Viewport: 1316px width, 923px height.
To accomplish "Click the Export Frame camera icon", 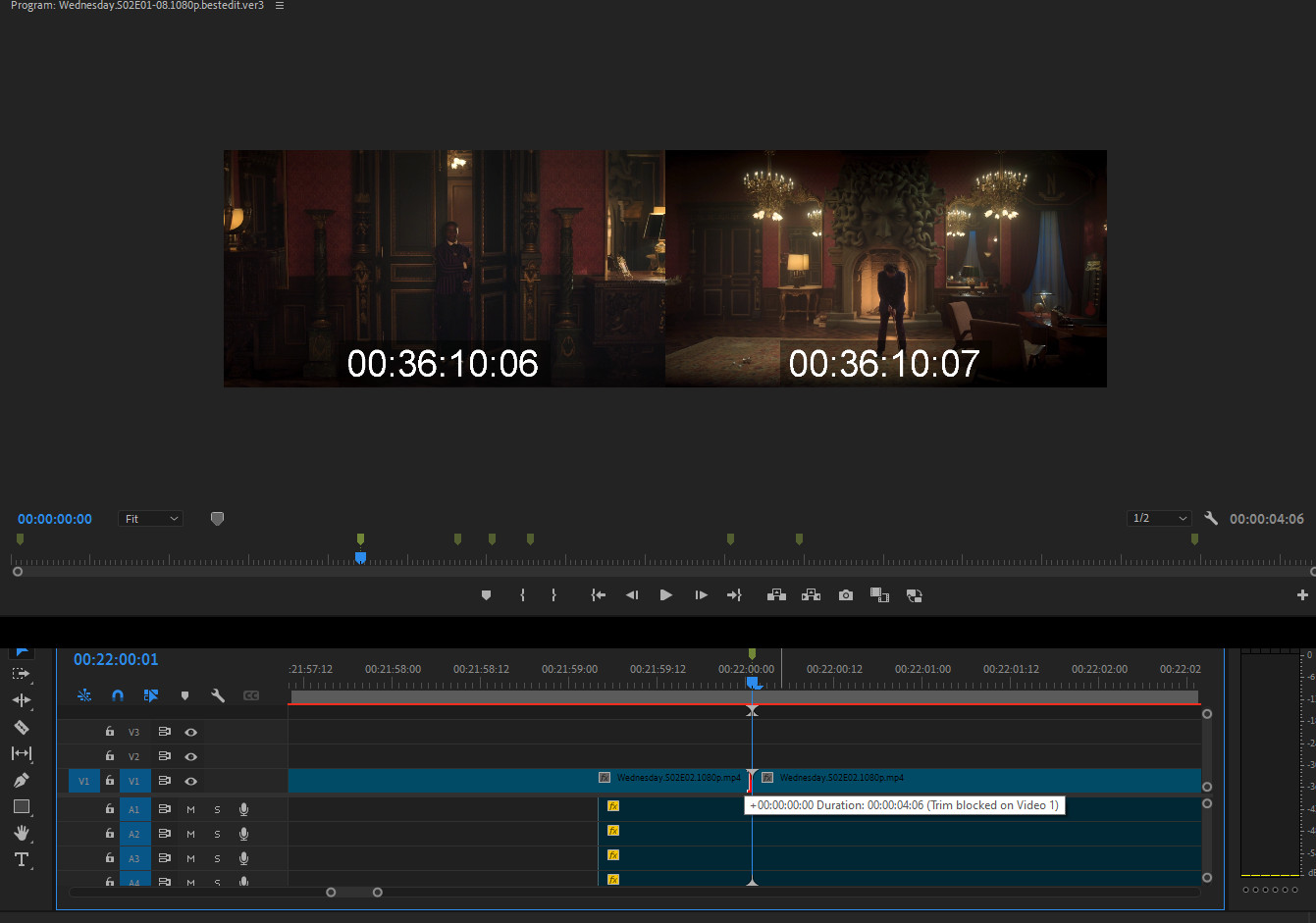I will [x=845, y=595].
